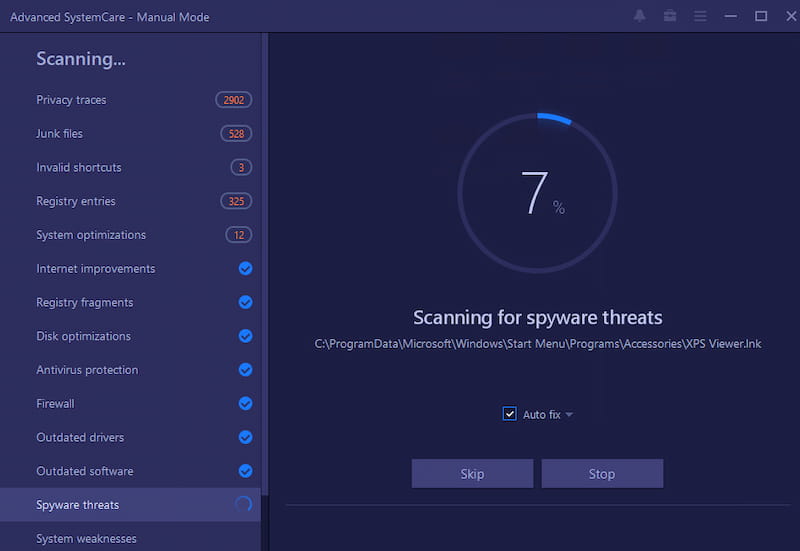Open the toolbox briefcase icon

point(670,16)
